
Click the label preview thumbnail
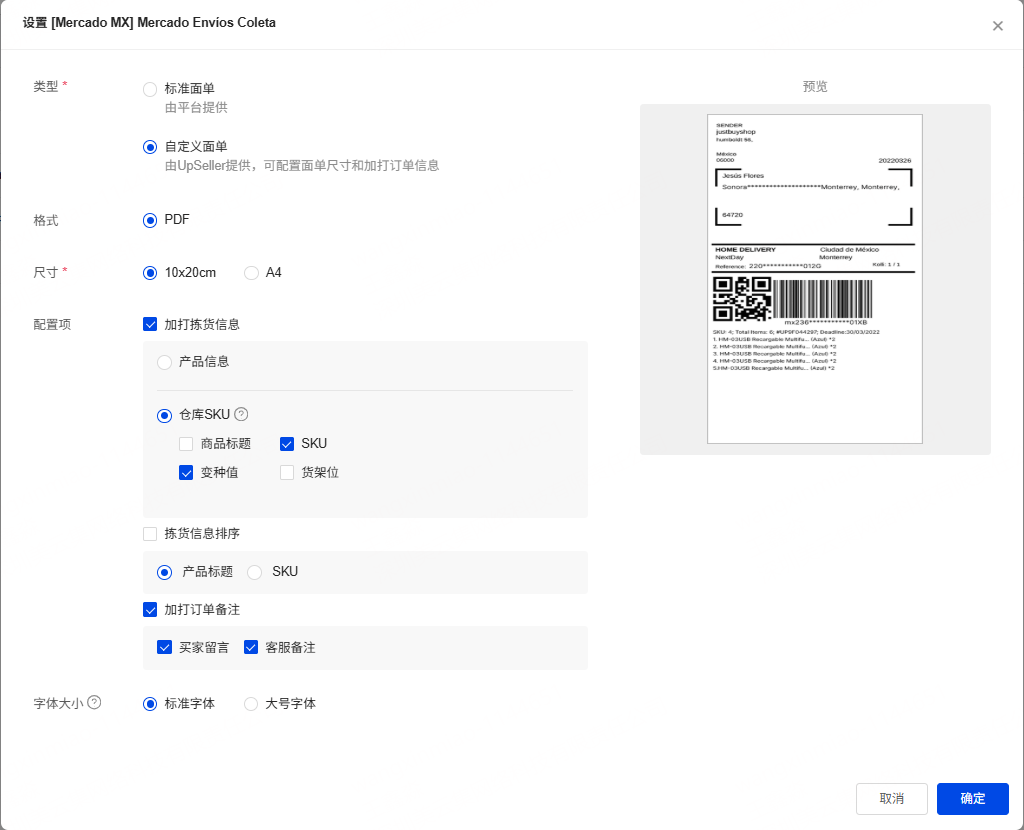(814, 278)
